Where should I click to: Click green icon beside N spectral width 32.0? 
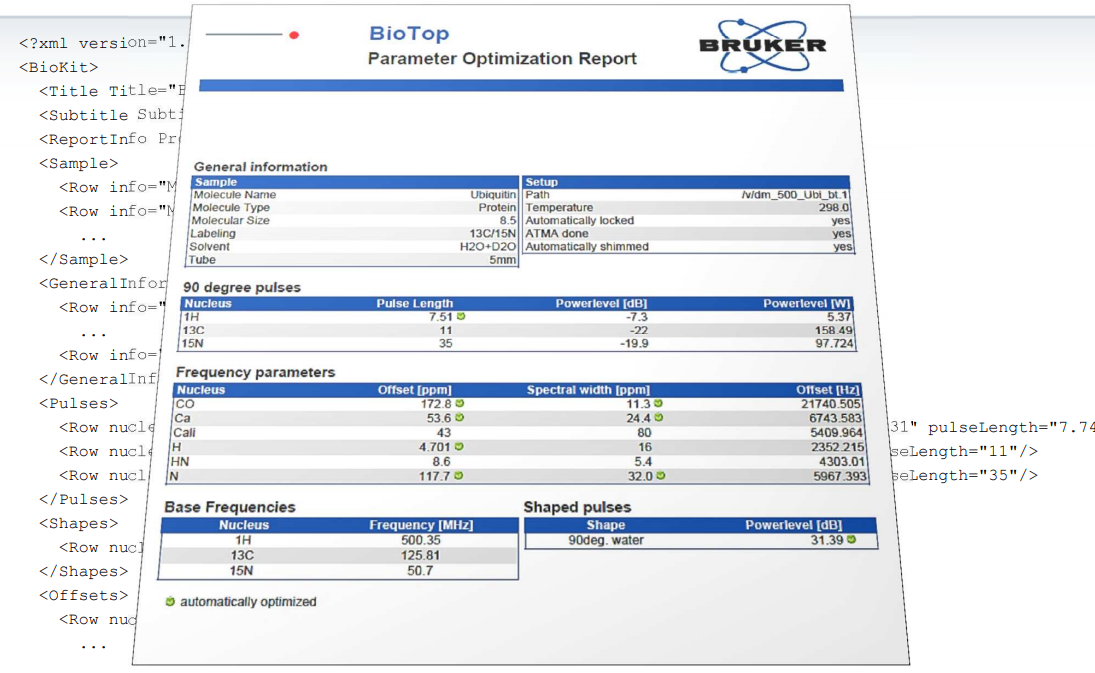point(659,476)
